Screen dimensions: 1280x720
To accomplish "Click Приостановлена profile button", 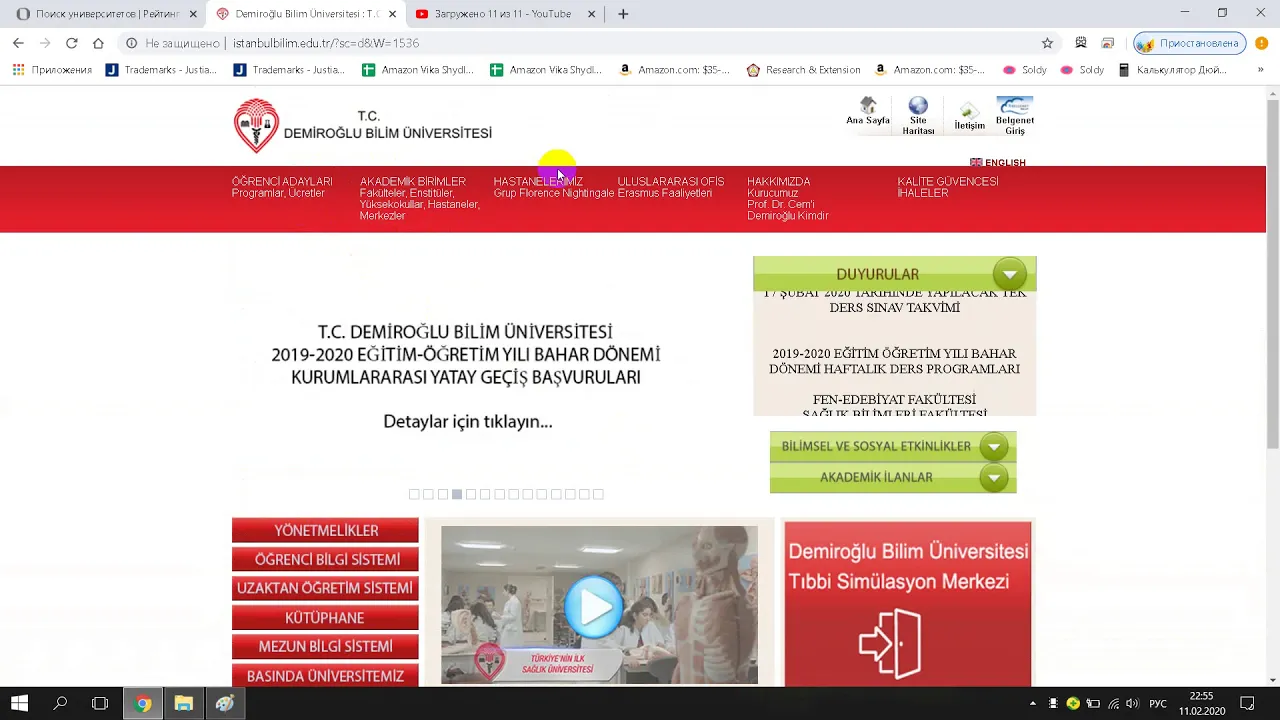I will [1190, 43].
